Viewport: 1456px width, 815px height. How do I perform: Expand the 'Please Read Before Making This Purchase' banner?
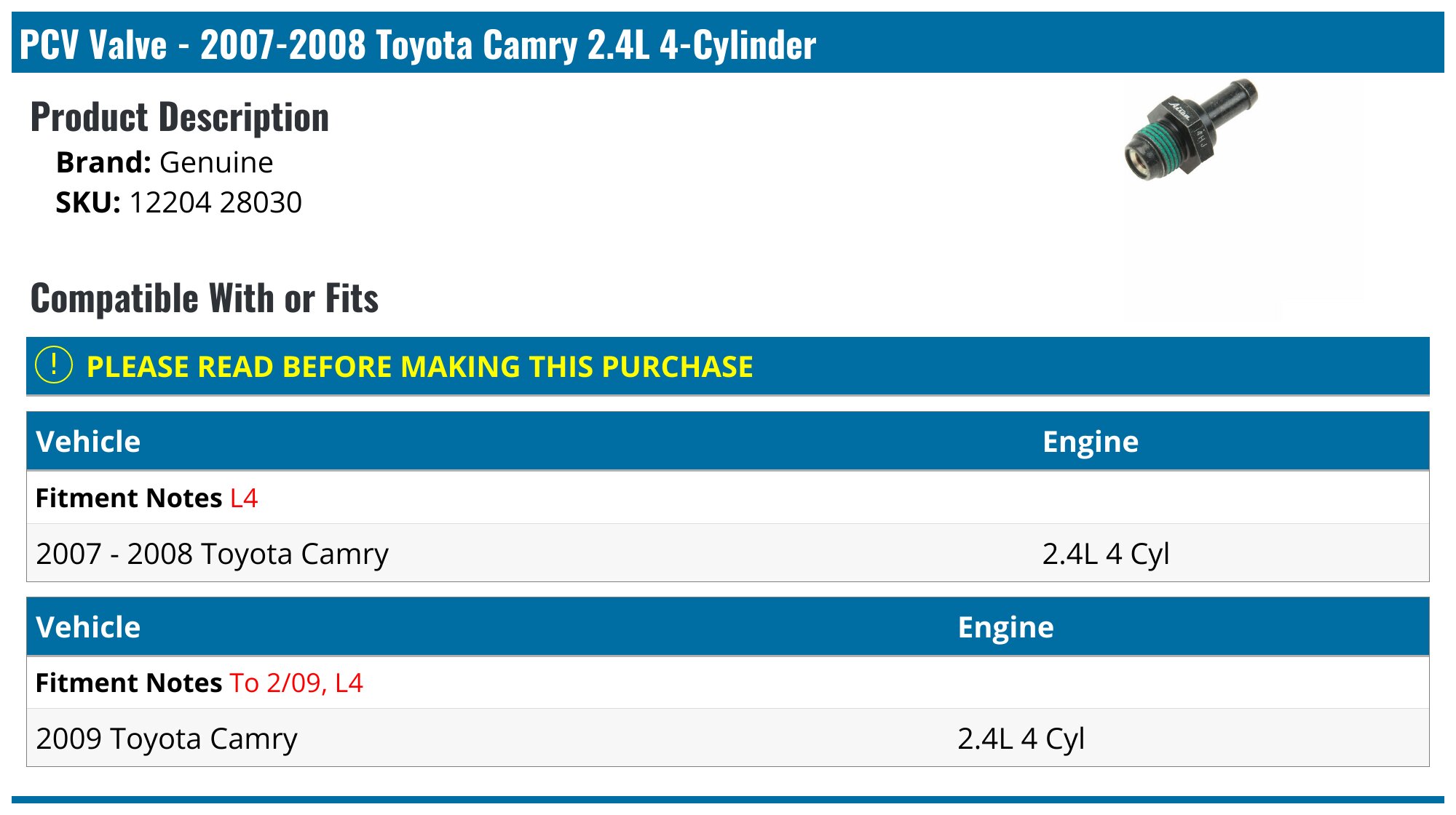click(419, 367)
